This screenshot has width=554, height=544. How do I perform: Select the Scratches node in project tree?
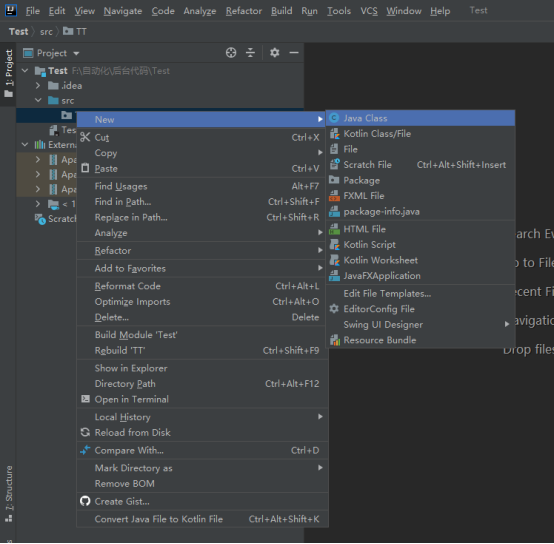click(x=55, y=219)
